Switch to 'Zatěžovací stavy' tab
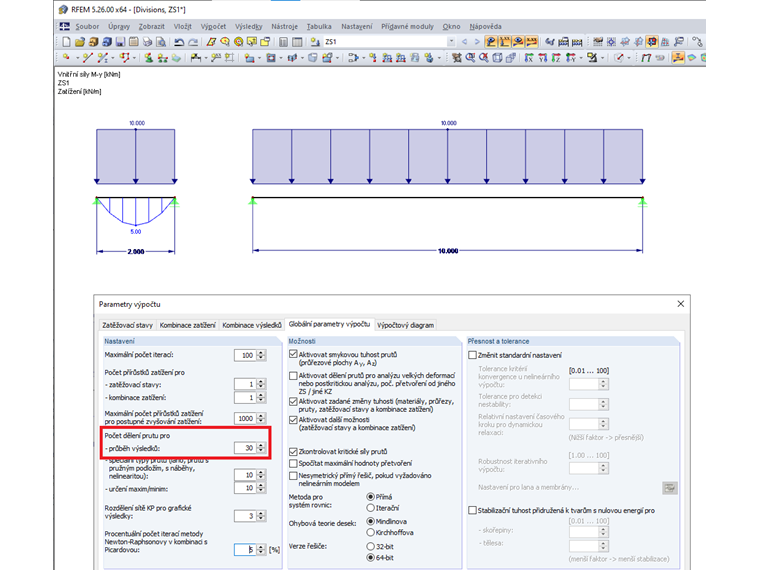Viewport: 760px width, 570px height. (x=127, y=325)
